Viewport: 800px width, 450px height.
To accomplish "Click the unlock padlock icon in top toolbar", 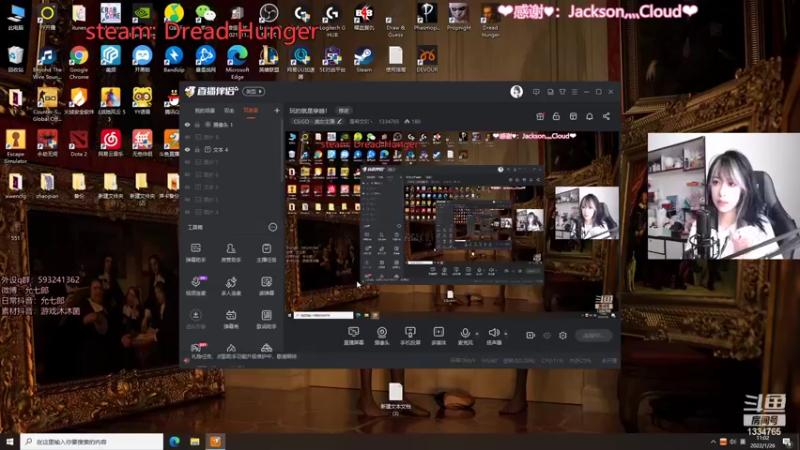I will (x=556, y=116).
